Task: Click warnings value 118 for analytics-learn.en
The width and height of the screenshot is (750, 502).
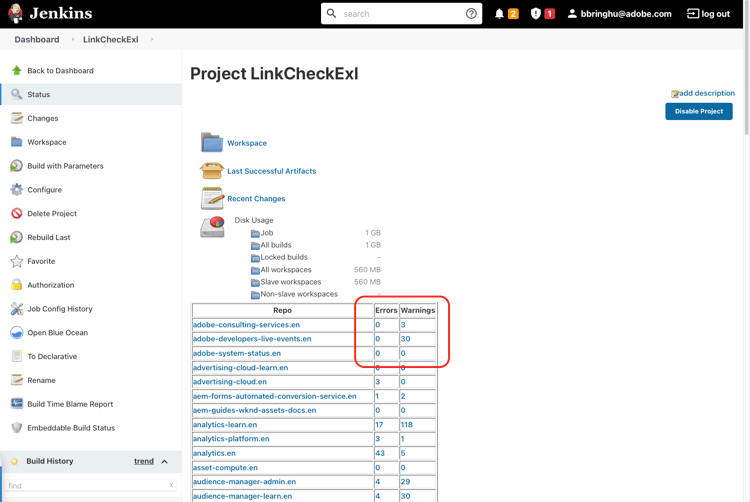Action: point(407,425)
